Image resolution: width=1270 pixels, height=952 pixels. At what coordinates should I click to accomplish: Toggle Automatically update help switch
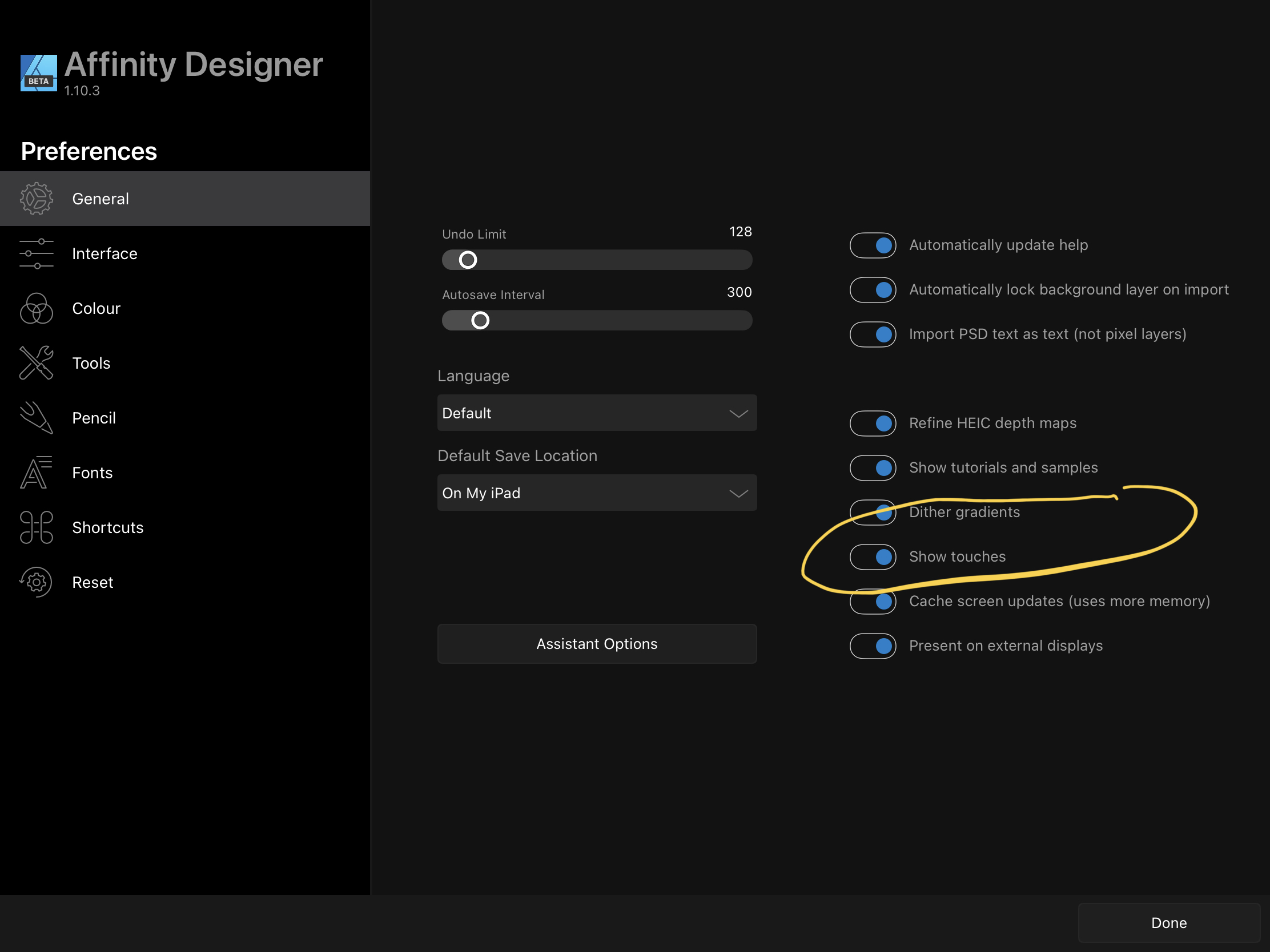tap(873, 245)
